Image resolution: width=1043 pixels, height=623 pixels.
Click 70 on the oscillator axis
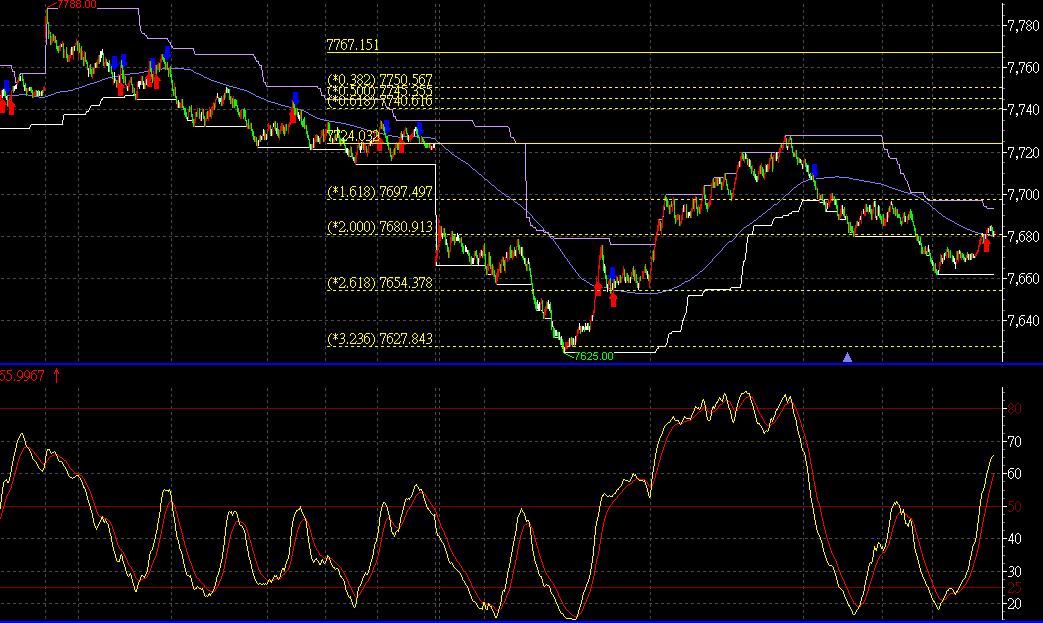[x=1014, y=441]
